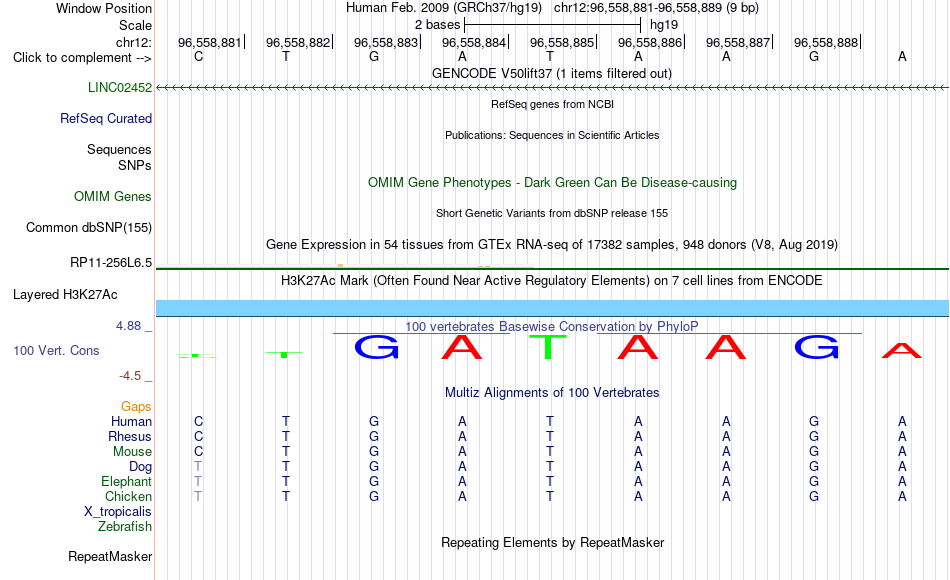Click the chr12:96,558,881-96,558,889 coordinates text
Screen dimensions: 950x580
click(656, 8)
